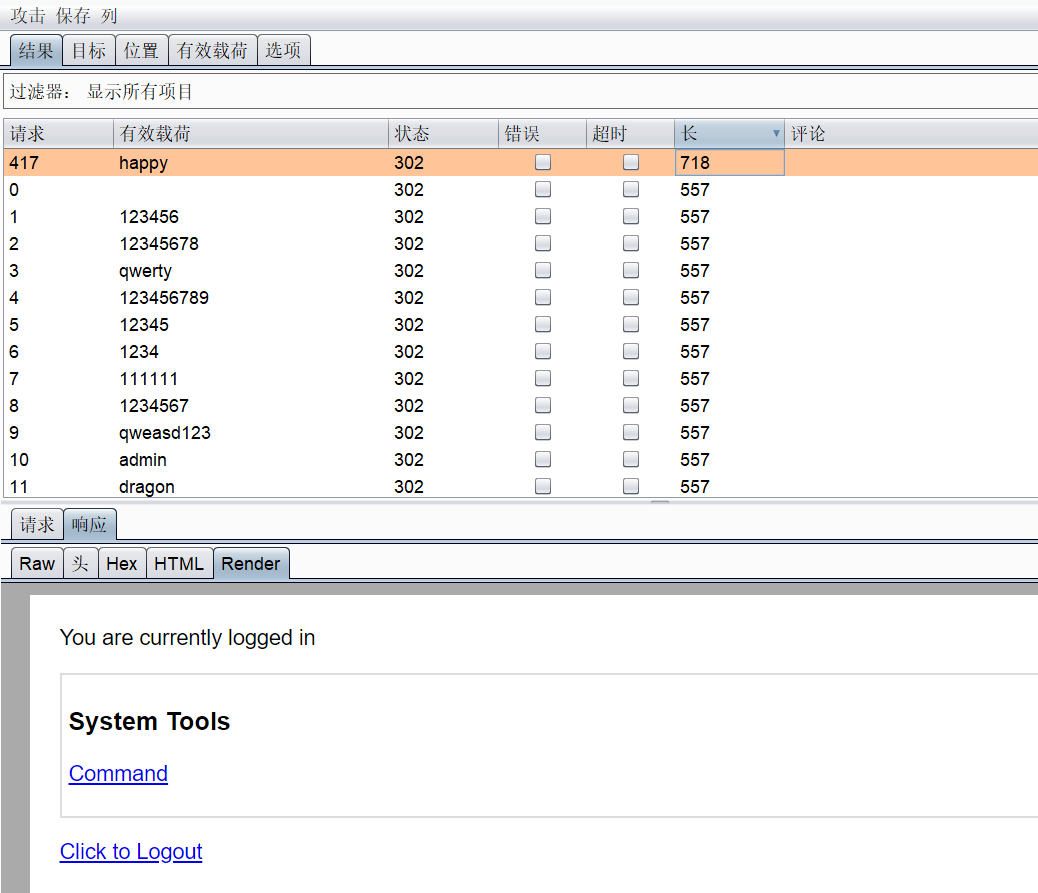Image resolution: width=1038 pixels, height=893 pixels.
Task: Select the 12345 payload row
Action: tap(520, 324)
